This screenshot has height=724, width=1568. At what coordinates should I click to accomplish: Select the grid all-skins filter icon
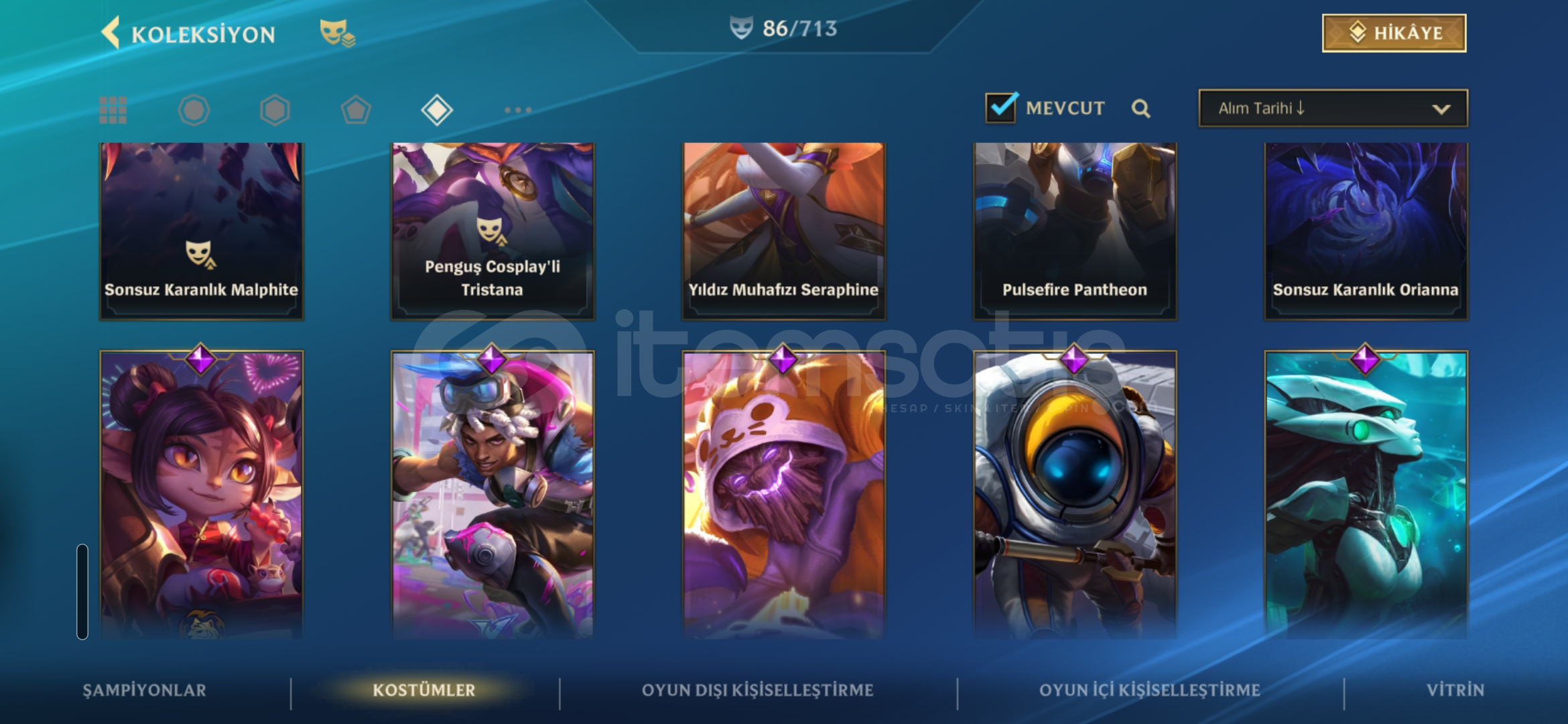(113, 110)
